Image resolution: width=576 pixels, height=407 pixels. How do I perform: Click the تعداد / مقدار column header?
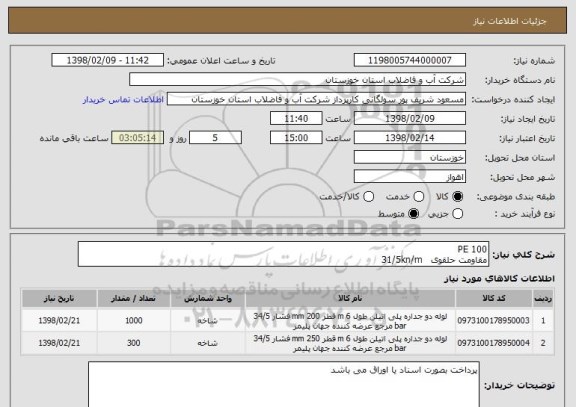(133, 298)
